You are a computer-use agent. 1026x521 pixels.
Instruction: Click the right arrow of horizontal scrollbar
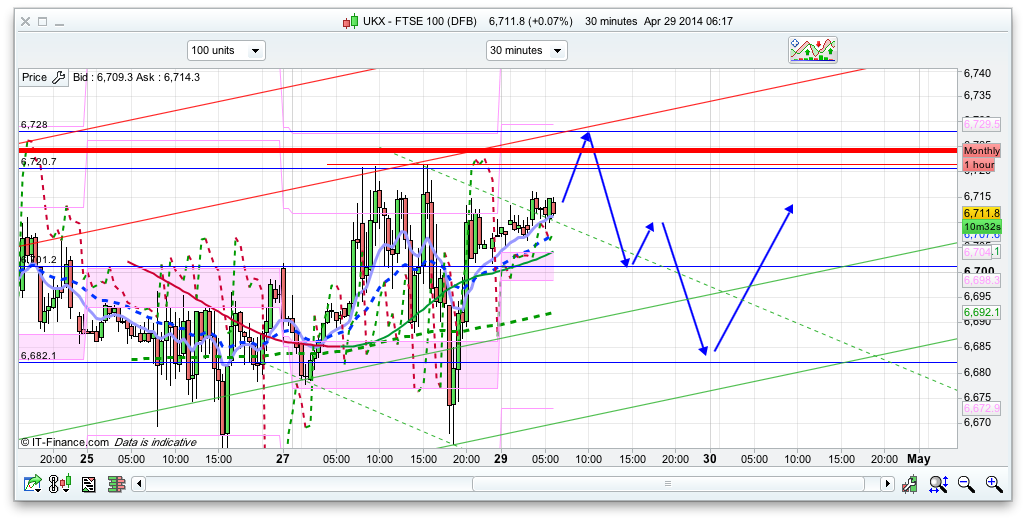coord(887,485)
